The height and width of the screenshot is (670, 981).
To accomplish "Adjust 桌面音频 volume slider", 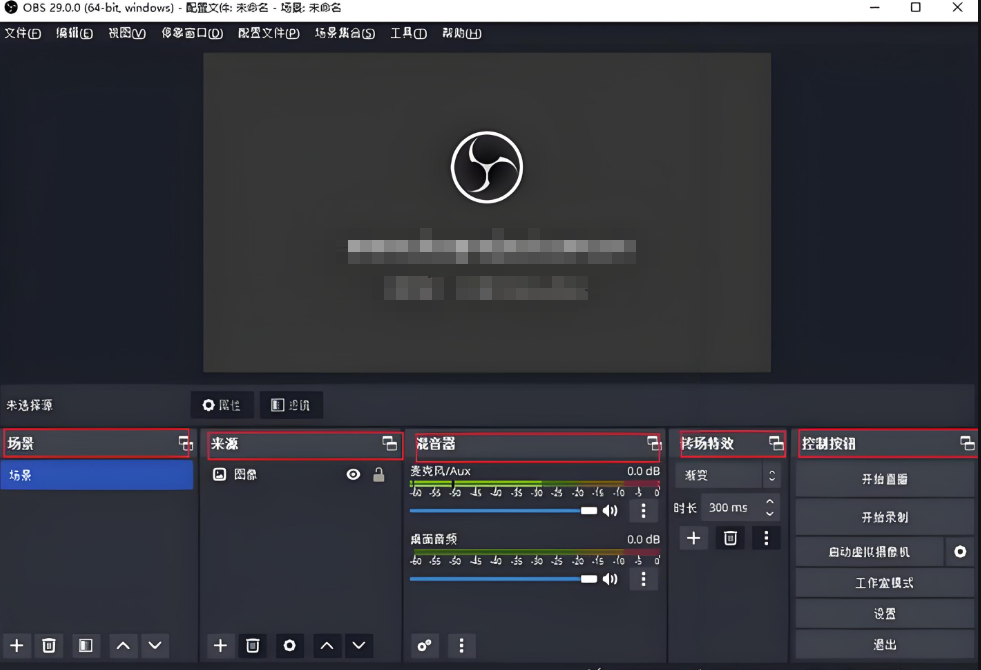I will click(504, 579).
